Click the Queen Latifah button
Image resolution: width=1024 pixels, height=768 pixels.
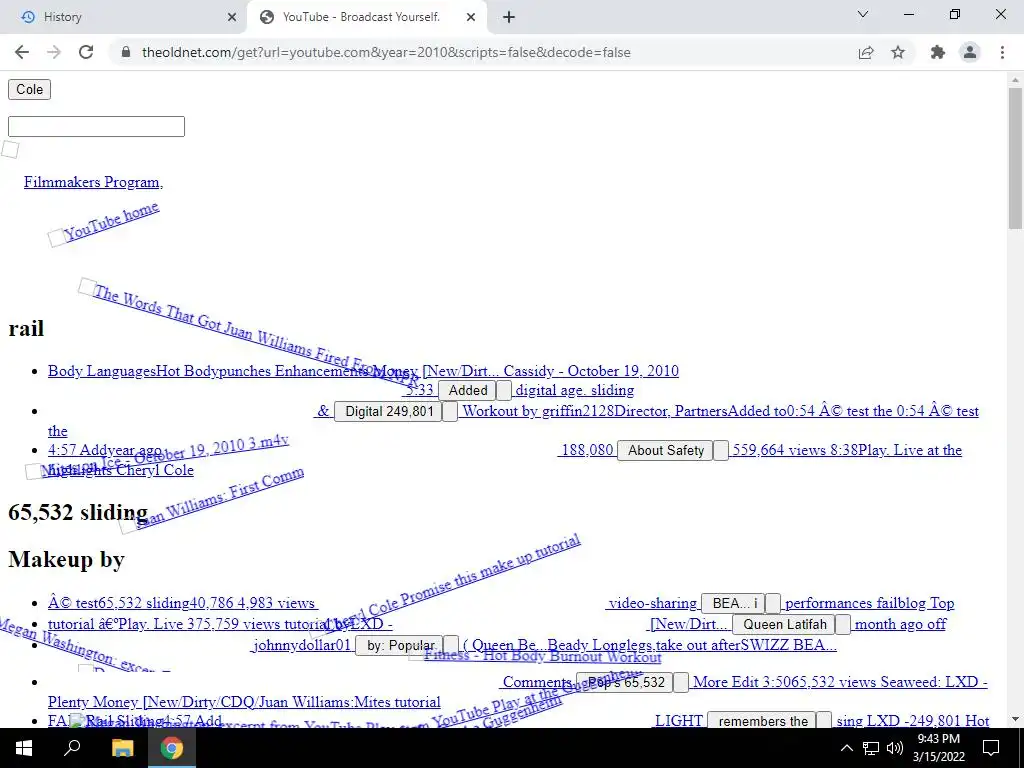point(784,624)
